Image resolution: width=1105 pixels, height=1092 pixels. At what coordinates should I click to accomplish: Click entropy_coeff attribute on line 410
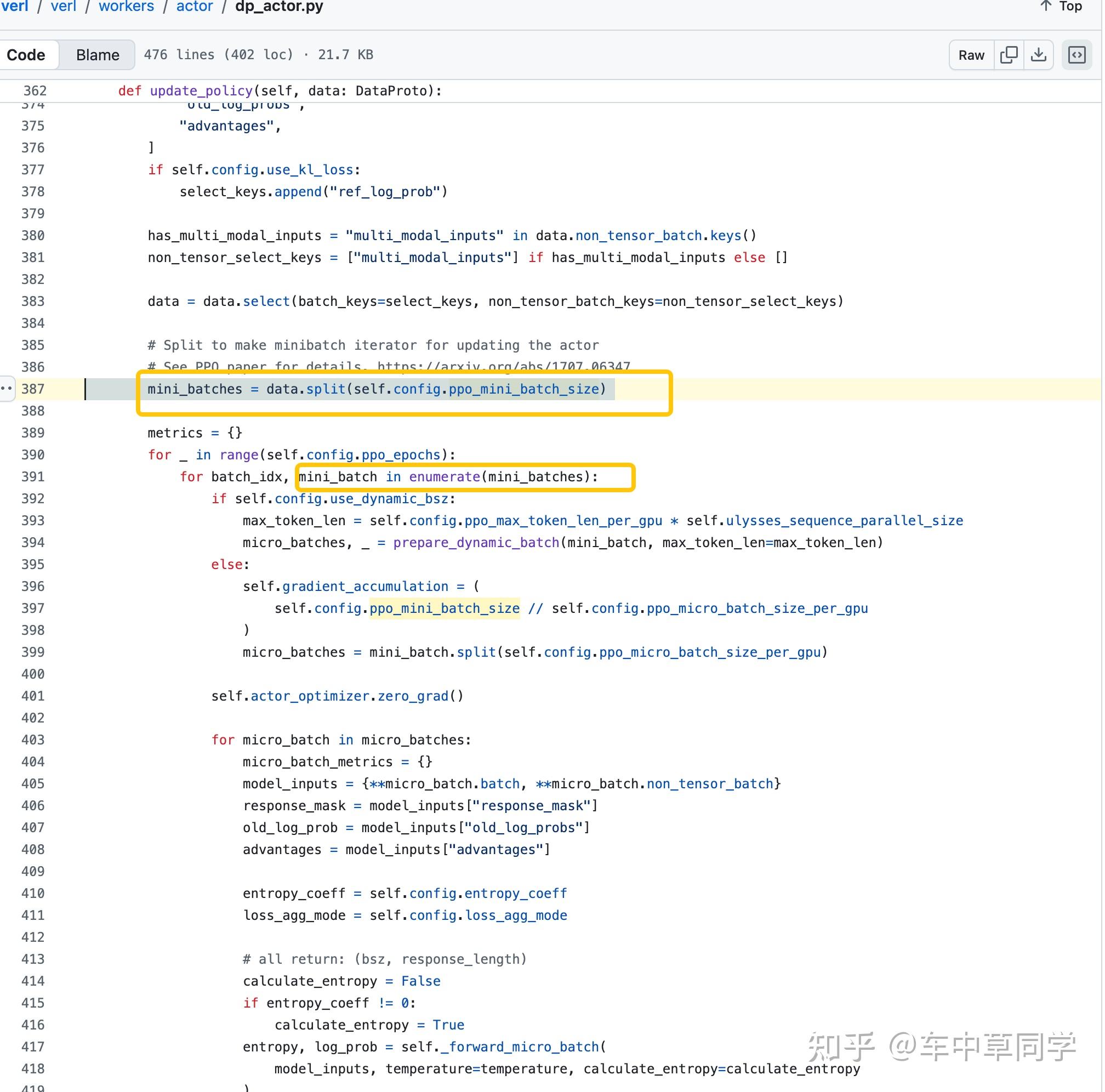pos(516,894)
